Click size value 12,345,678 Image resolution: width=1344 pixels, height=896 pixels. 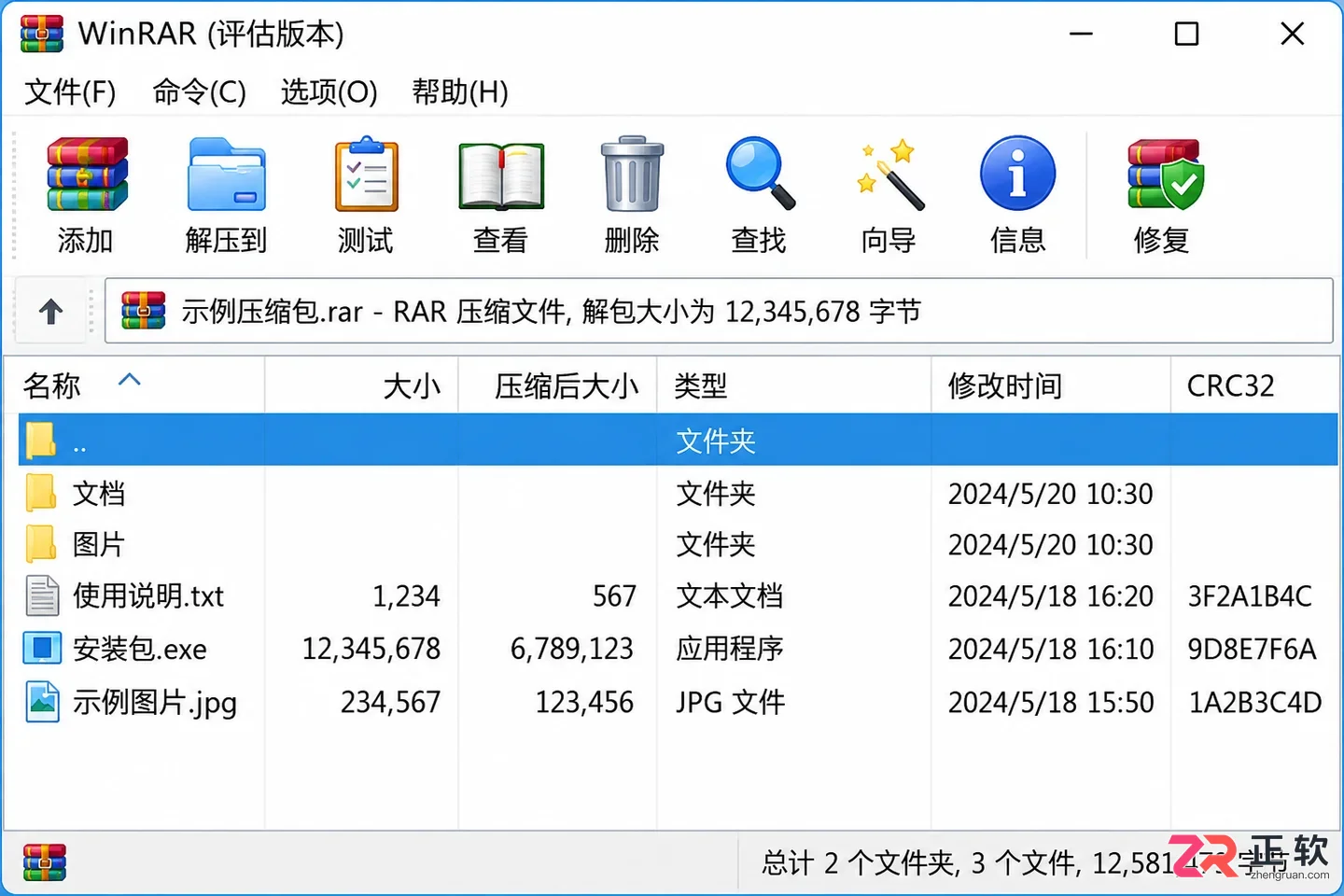[x=371, y=649]
